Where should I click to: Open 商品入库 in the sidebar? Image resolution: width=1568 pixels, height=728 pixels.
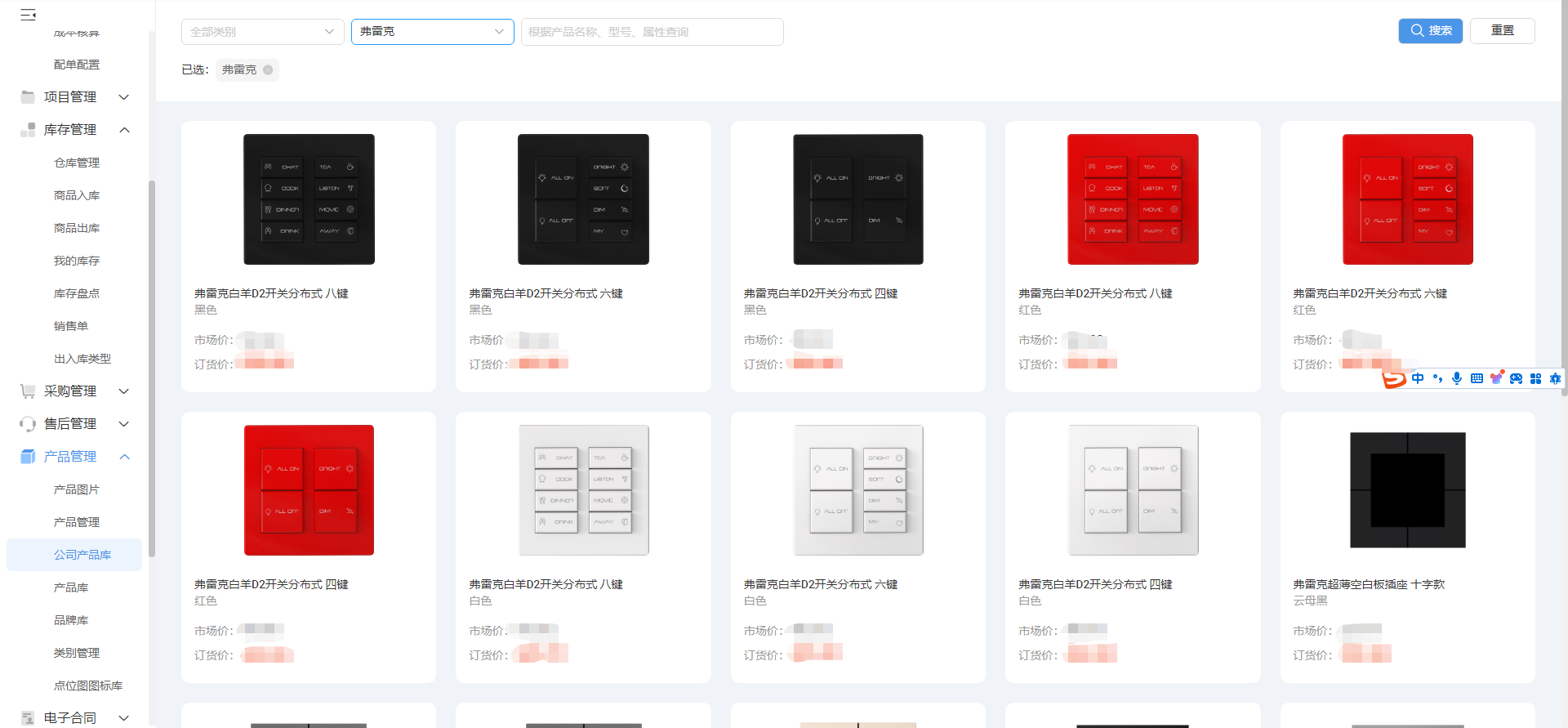point(77,195)
